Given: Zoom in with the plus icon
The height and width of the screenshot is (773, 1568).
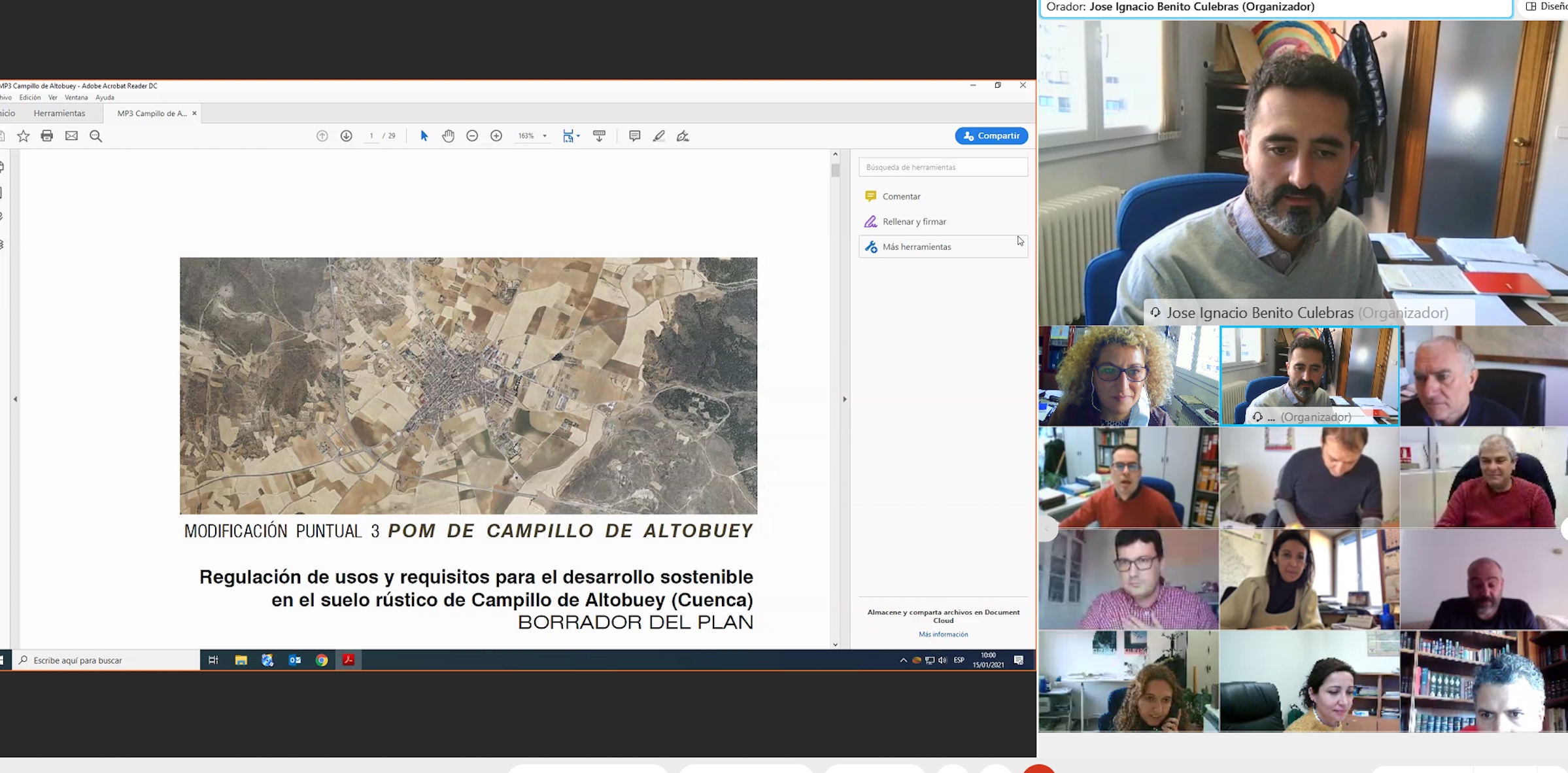Looking at the screenshot, I should pyautogui.click(x=496, y=136).
